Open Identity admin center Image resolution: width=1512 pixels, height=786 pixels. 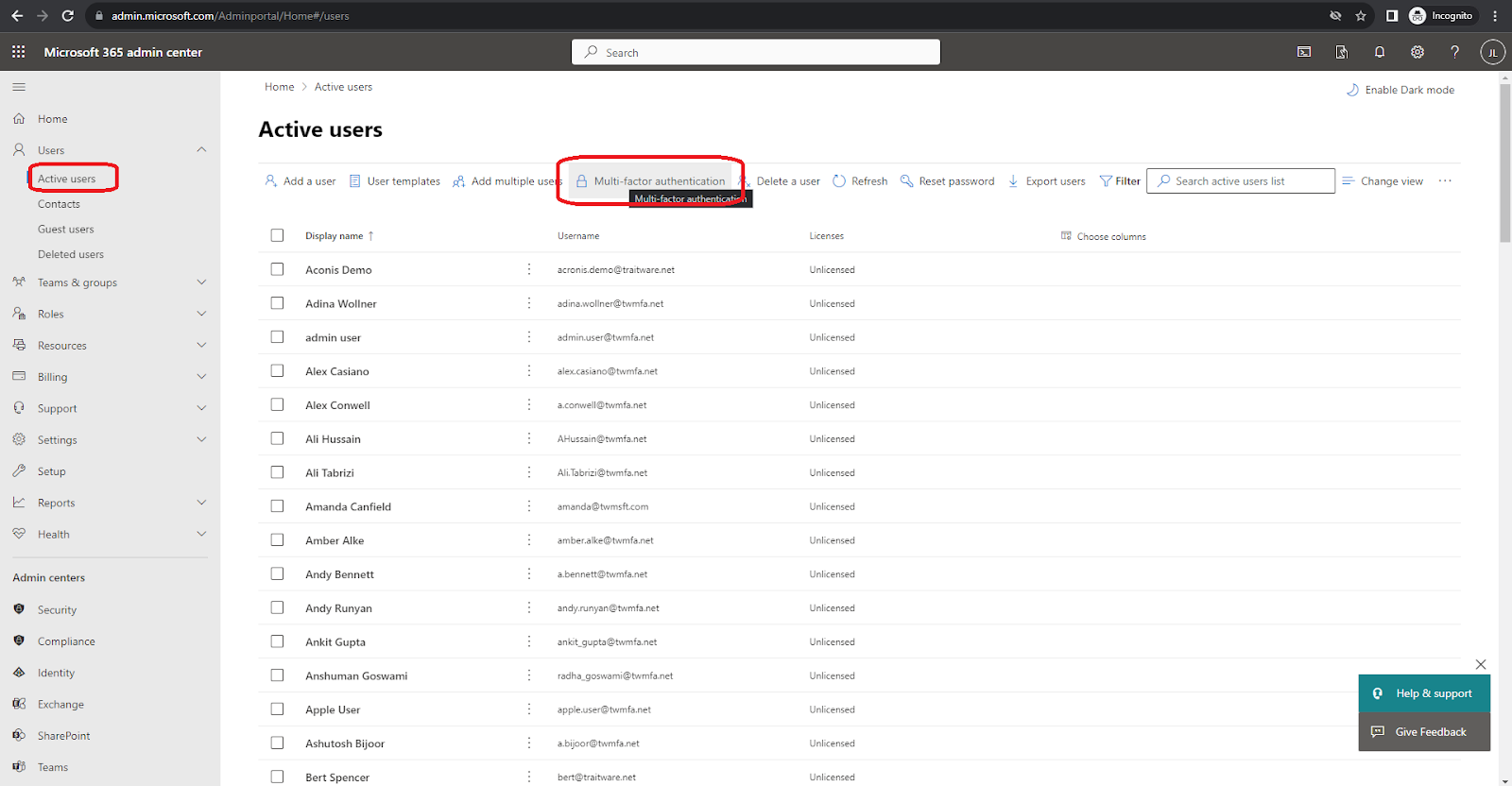(x=56, y=674)
